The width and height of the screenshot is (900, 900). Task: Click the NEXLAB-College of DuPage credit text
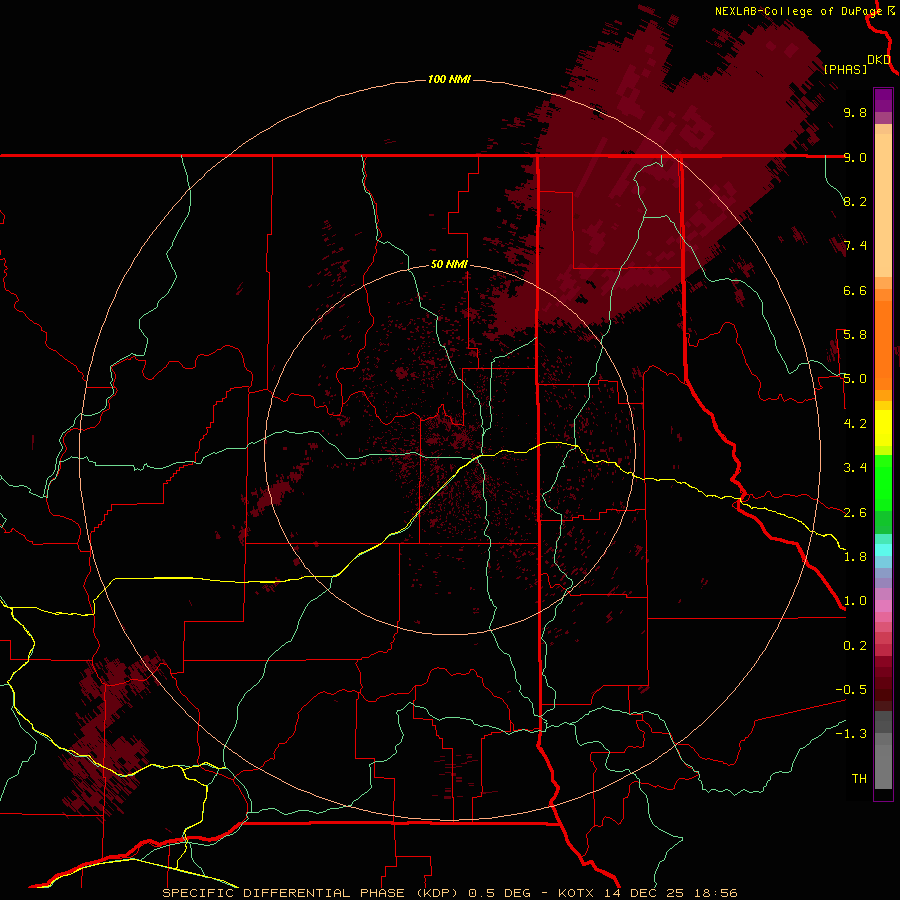(798, 11)
